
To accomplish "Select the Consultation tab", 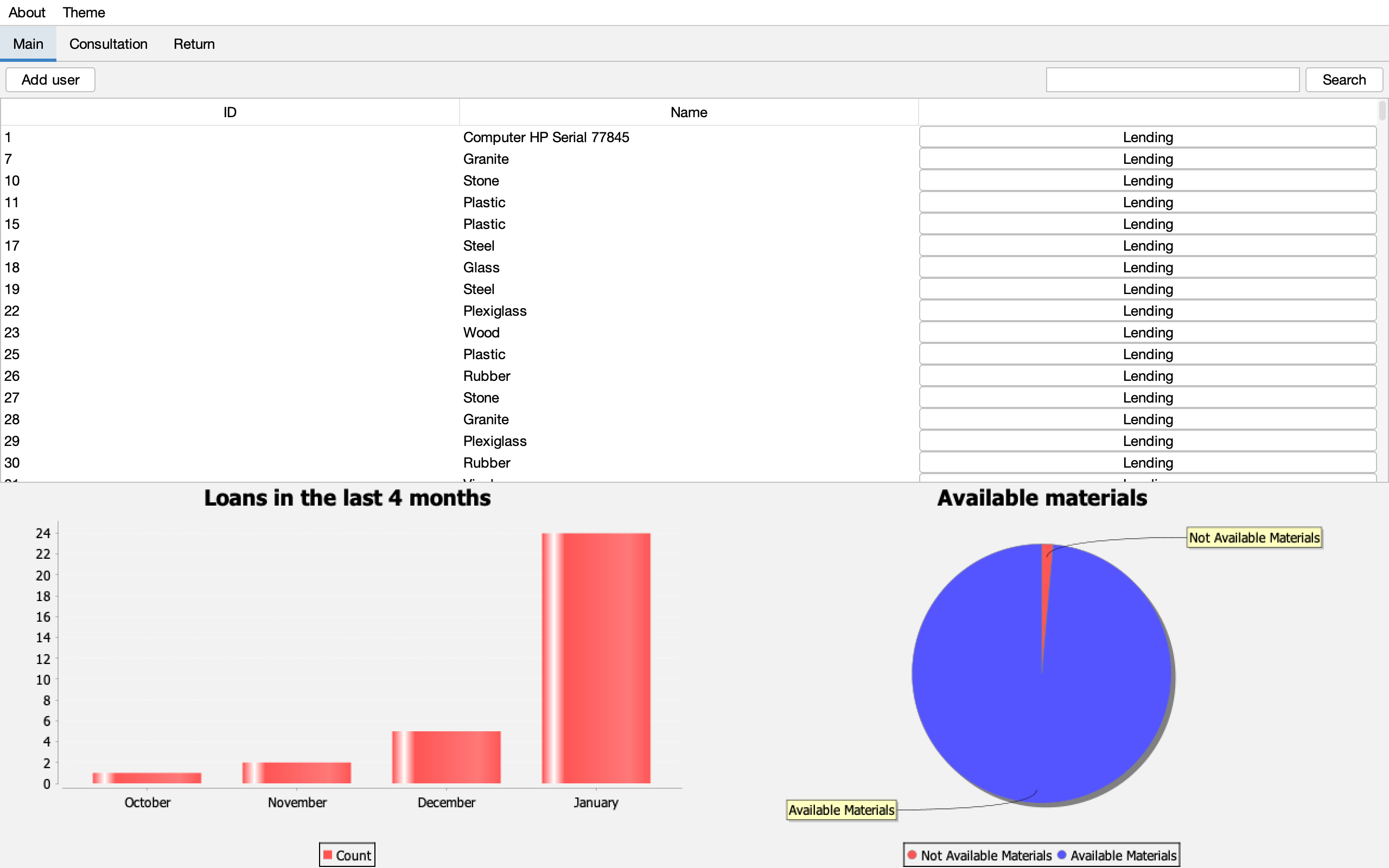I will click(108, 43).
